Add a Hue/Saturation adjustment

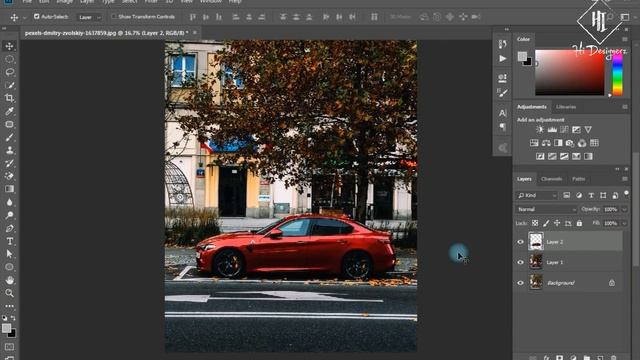click(534, 143)
